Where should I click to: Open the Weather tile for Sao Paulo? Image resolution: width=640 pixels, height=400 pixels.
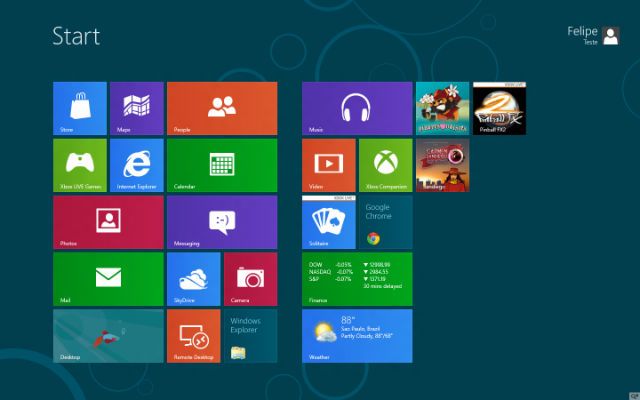tap(357, 336)
